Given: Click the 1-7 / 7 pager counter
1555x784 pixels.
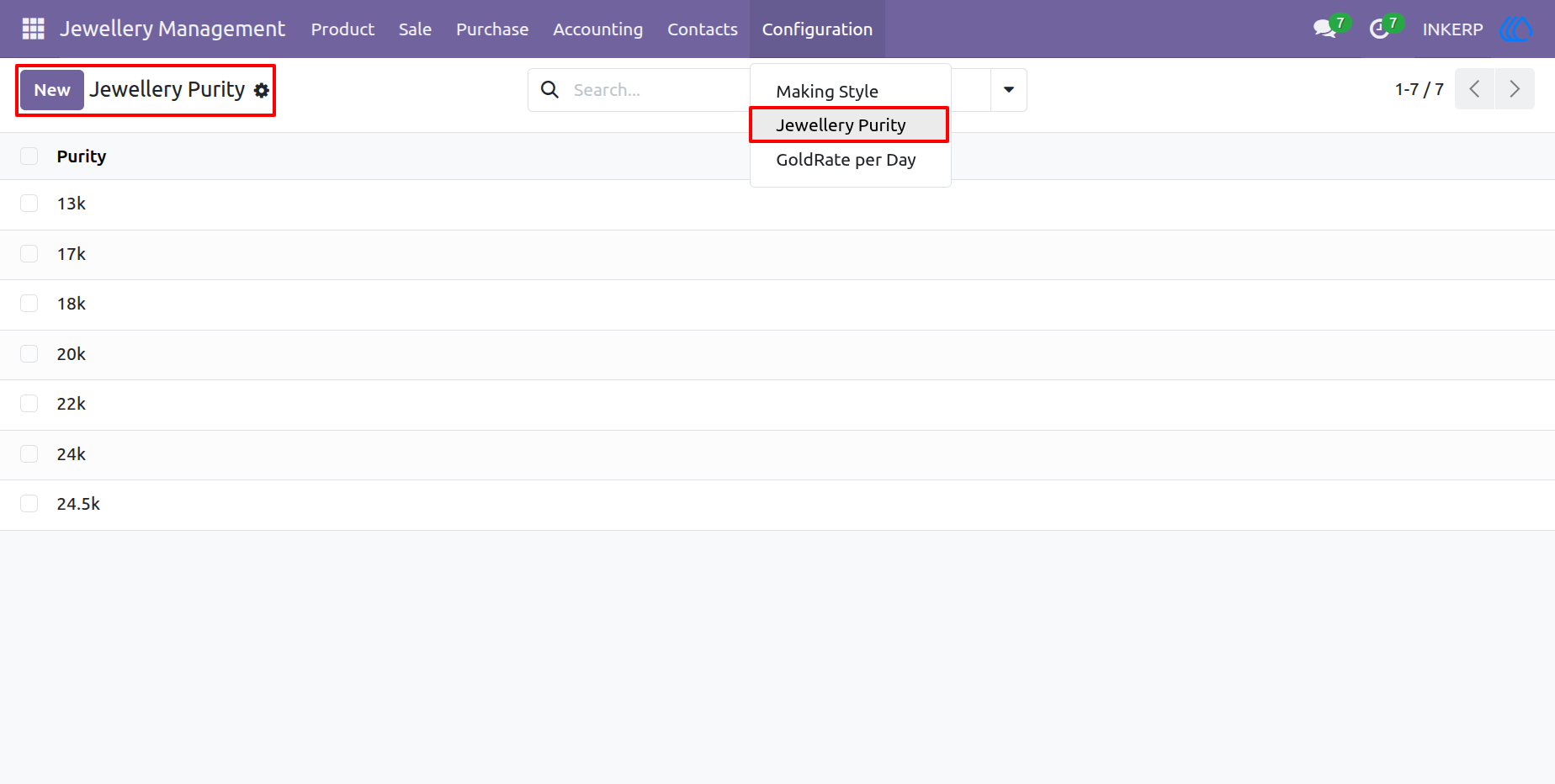Looking at the screenshot, I should (1419, 89).
